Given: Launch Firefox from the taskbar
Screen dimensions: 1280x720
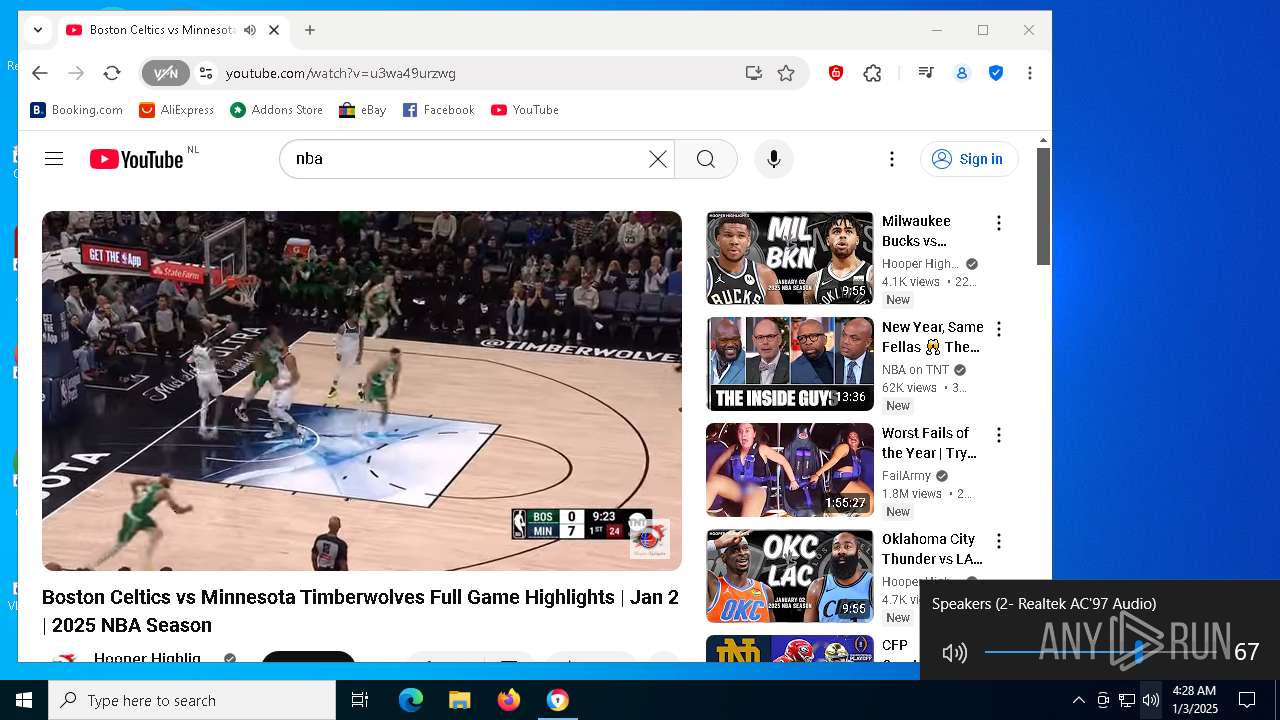Looking at the screenshot, I should [x=509, y=700].
